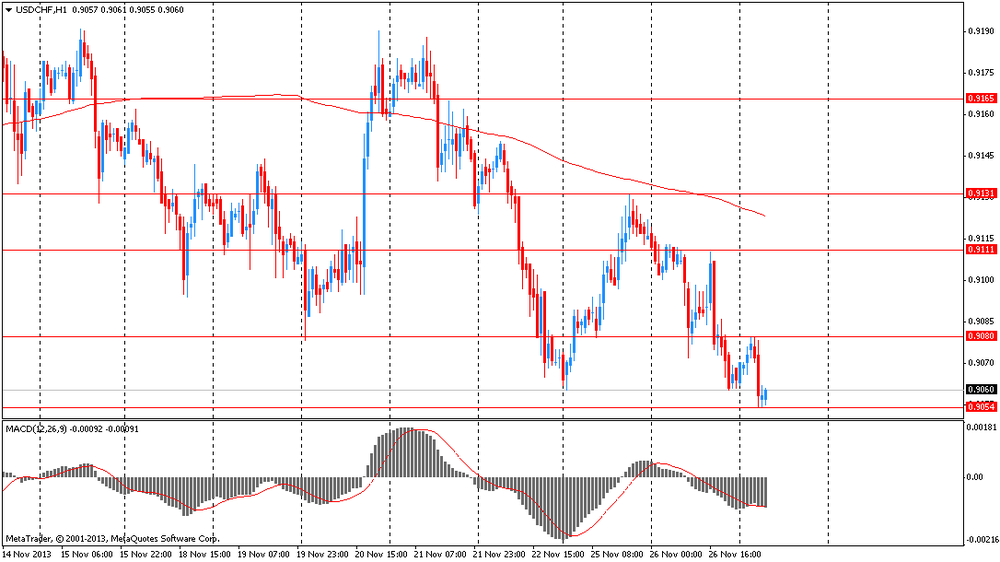This screenshot has width=1000, height=562.
Task: Click the current price 0.9060 label
Action: pyautogui.click(x=980, y=390)
